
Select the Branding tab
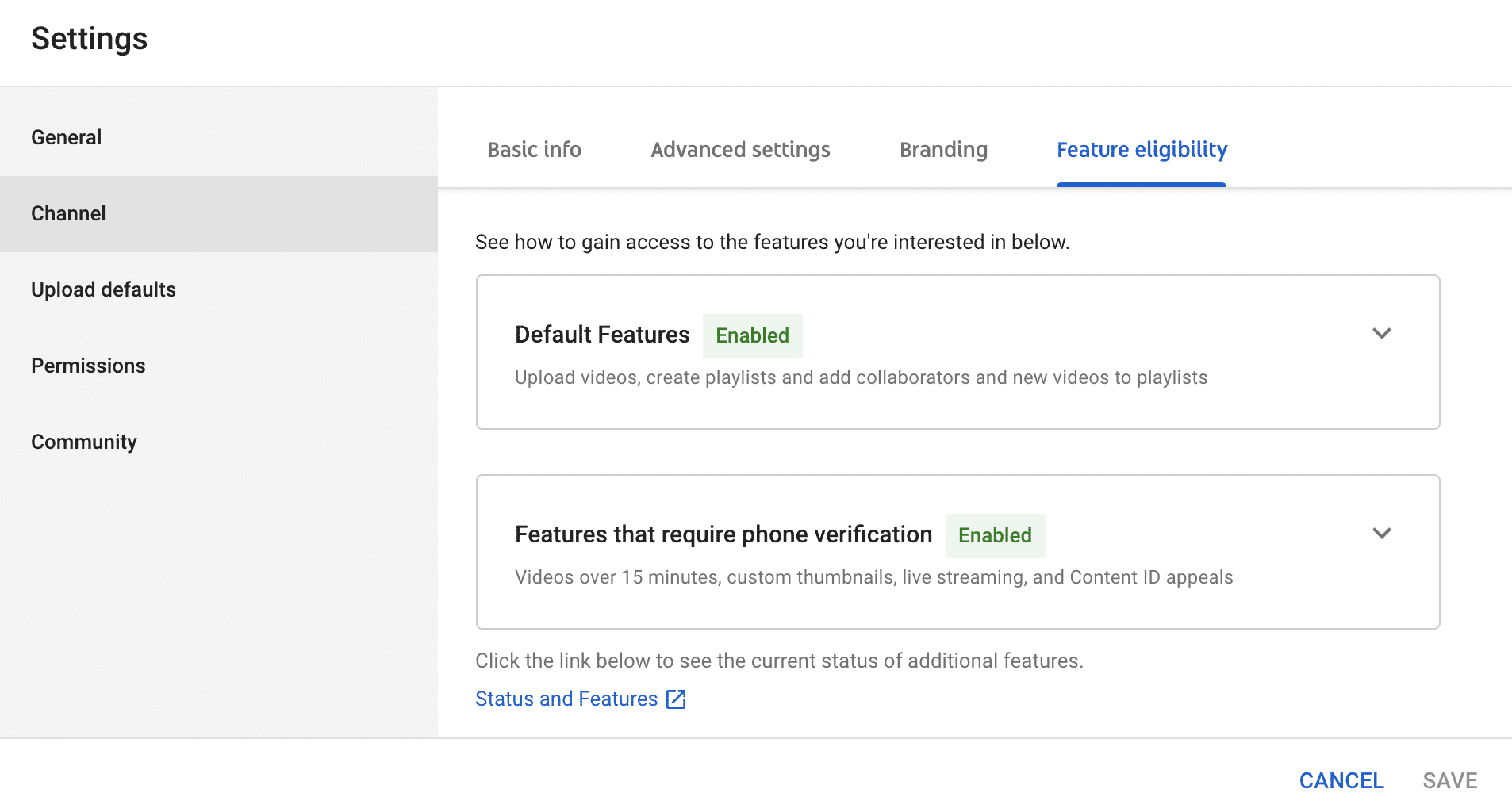click(943, 149)
